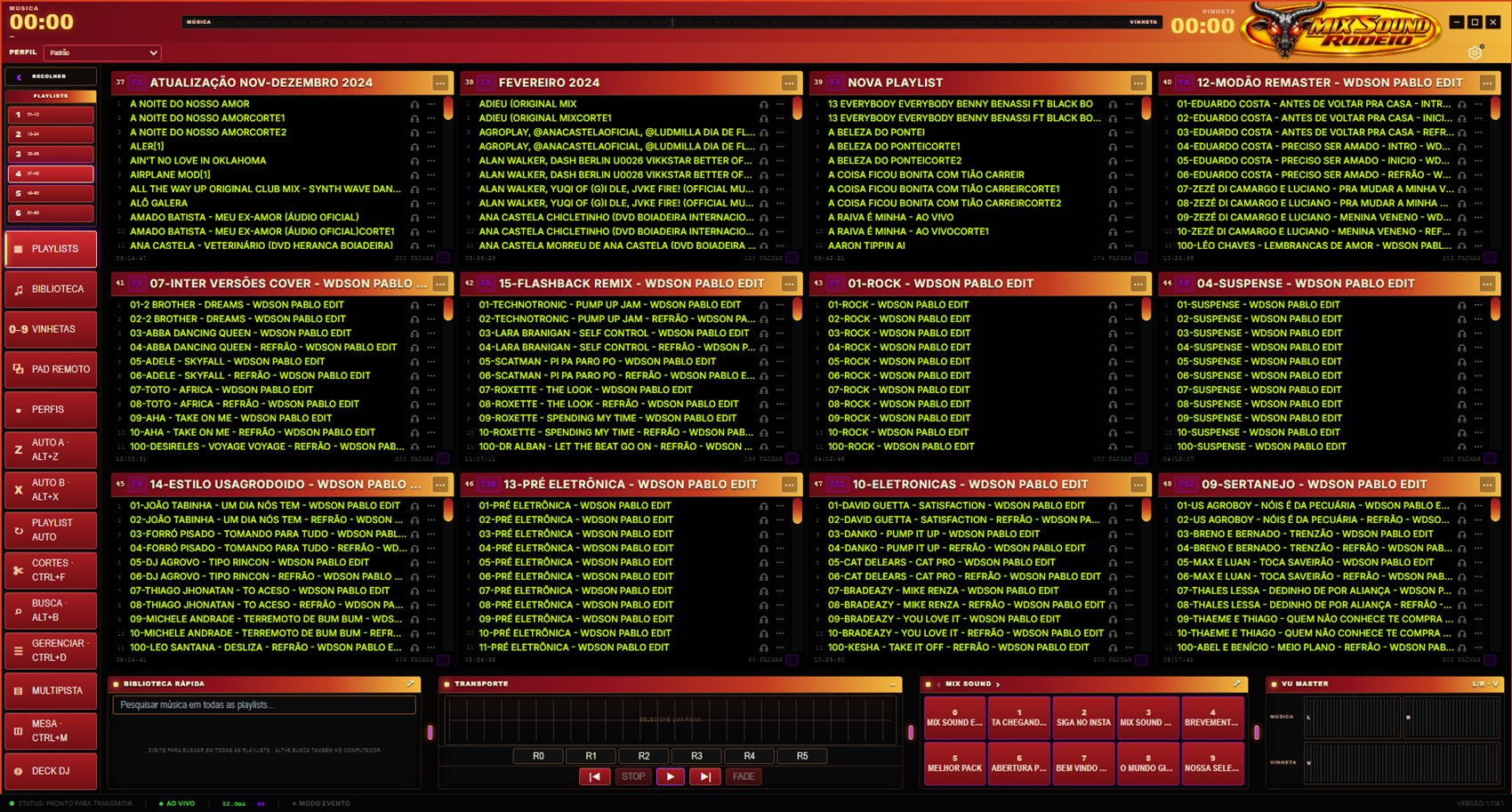Screen dimensions: 1512x812
Task: Open the Vinhetas section in sidebar
Action: pyautogui.click(x=51, y=329)
